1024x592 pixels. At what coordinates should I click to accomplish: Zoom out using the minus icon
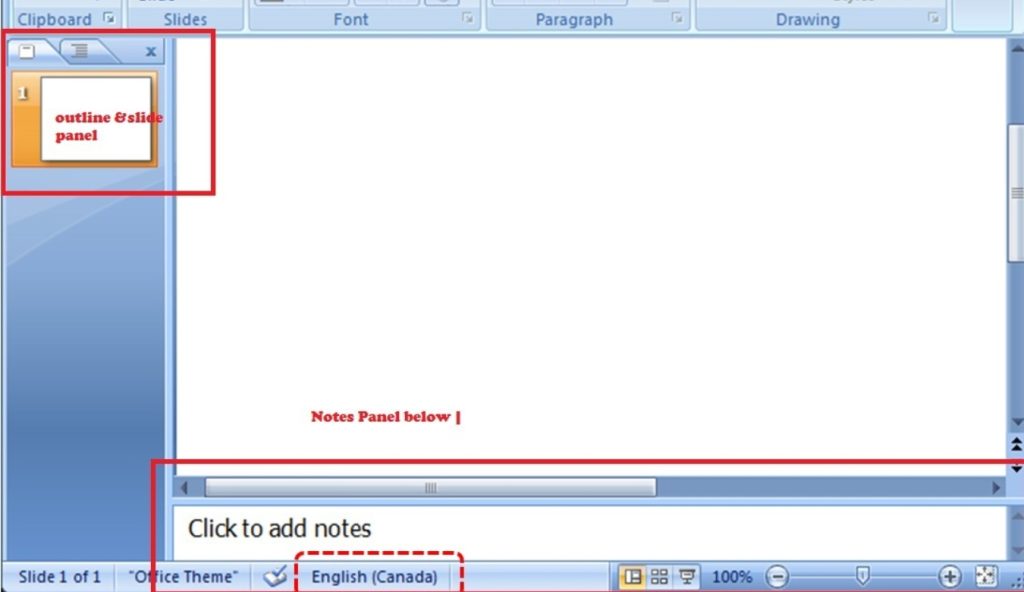pos(779,577)
